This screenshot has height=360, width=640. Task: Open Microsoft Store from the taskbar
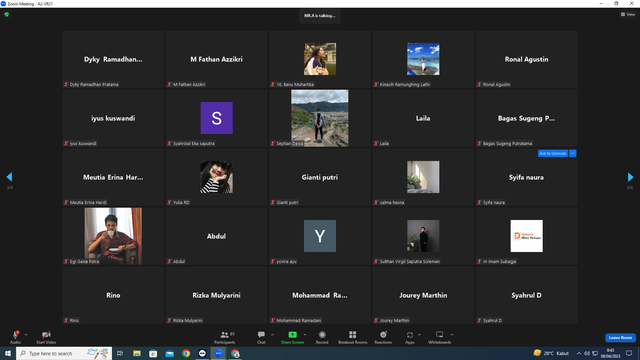click(153, 353)
